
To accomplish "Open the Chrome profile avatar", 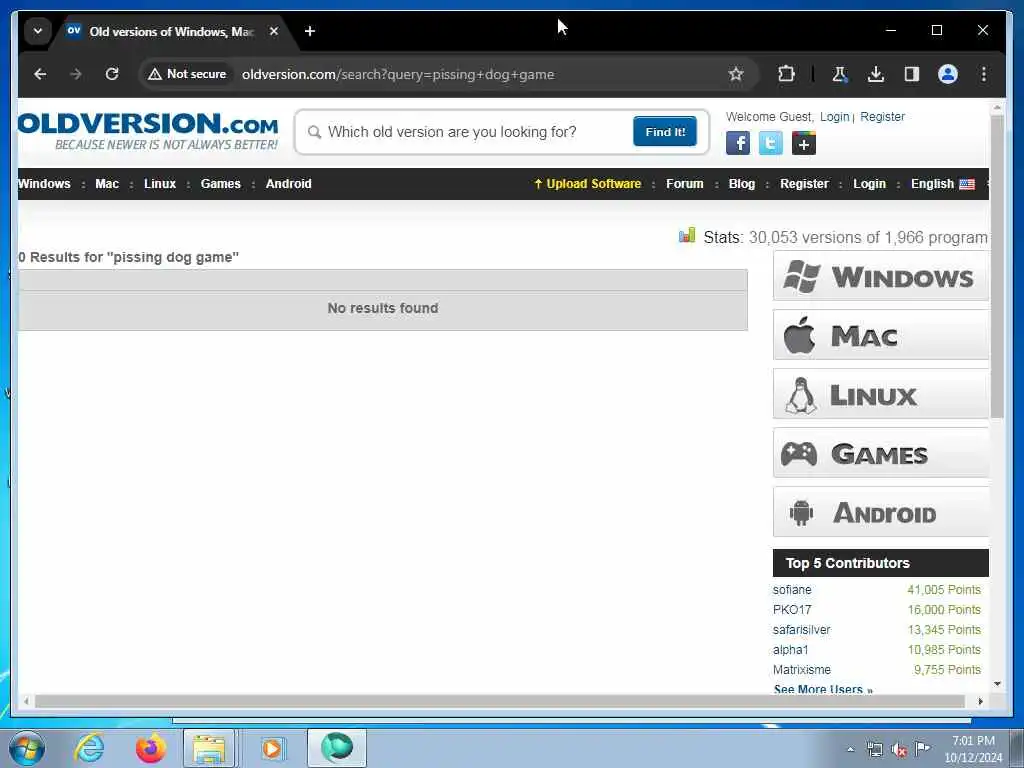I will pos(948,74).
